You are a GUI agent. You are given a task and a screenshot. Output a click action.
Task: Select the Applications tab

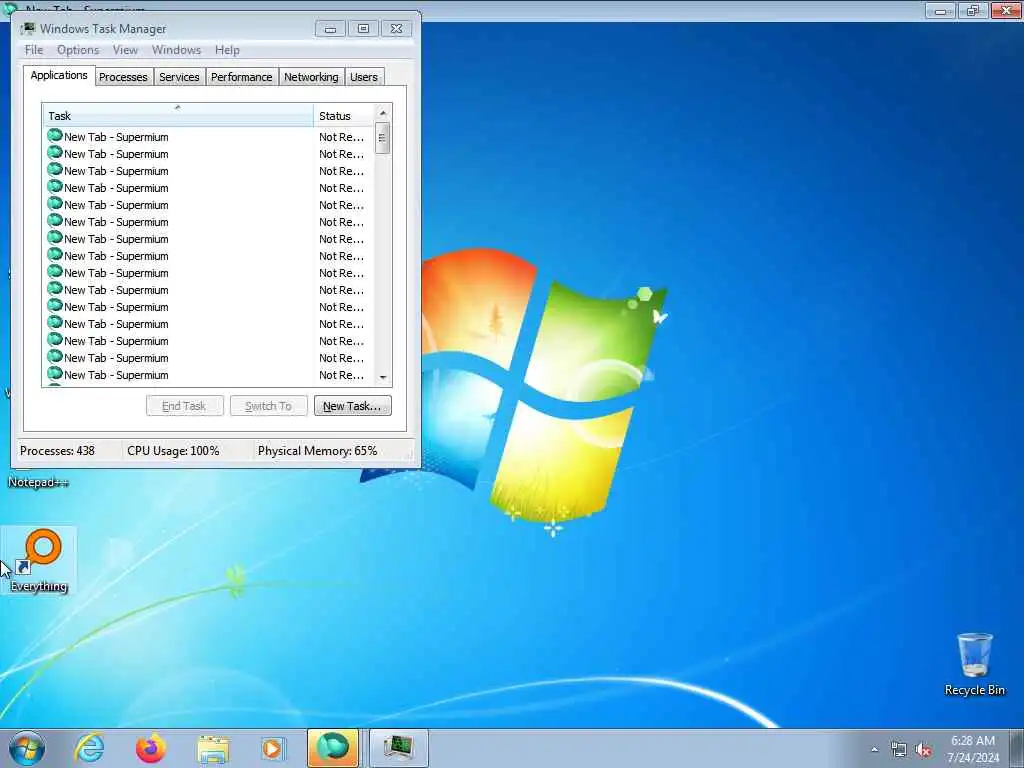[x=59, y=75]
